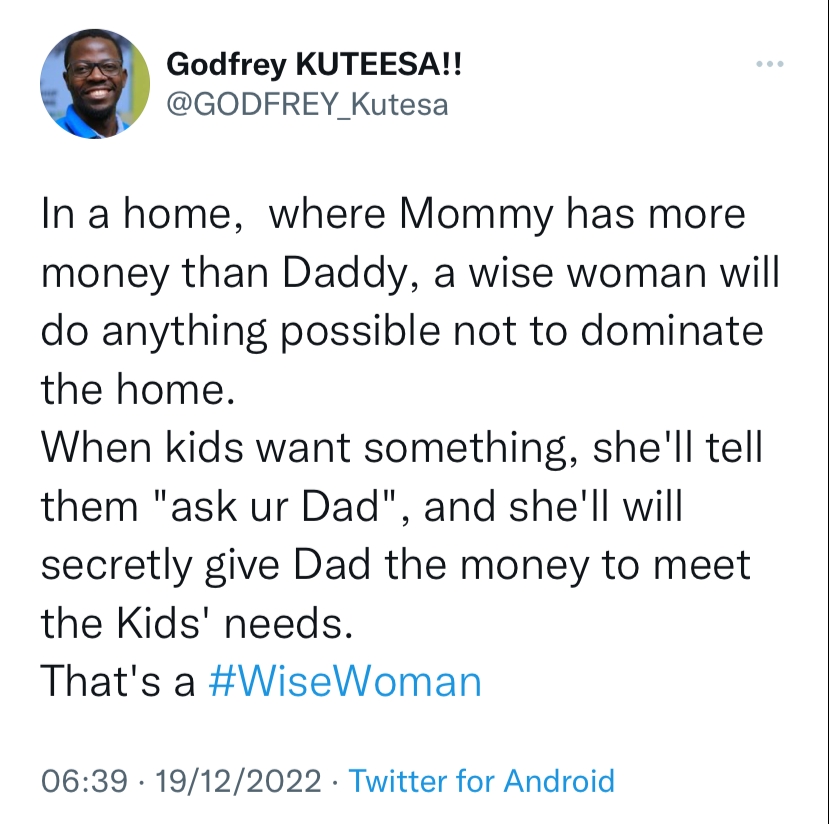The image size is (829, 824).
Task: Open the #WiseWoman hashtag
Action: click(345, 681)
